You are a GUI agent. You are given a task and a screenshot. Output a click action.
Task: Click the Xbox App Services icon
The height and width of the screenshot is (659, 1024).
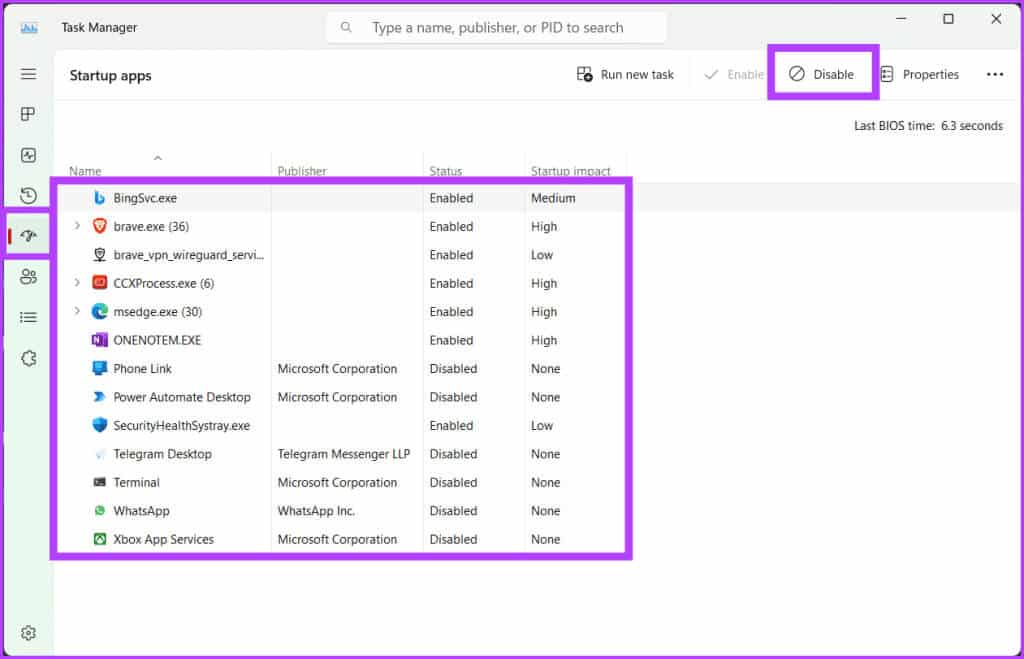click(99, 539)
